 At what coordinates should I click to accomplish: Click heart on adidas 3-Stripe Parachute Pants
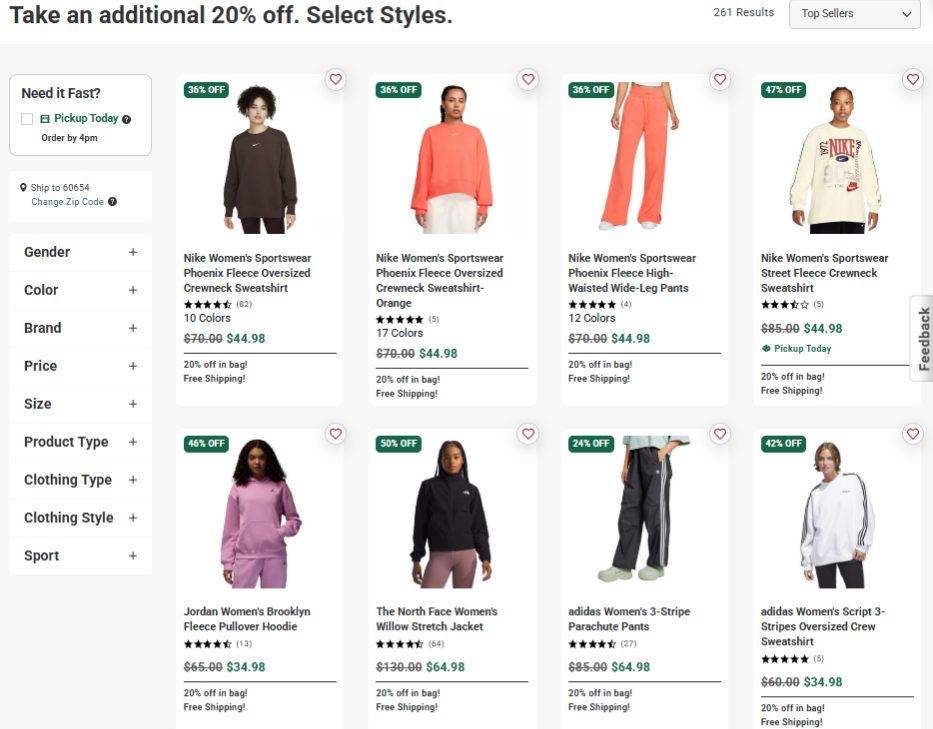(x=720, y=433)
